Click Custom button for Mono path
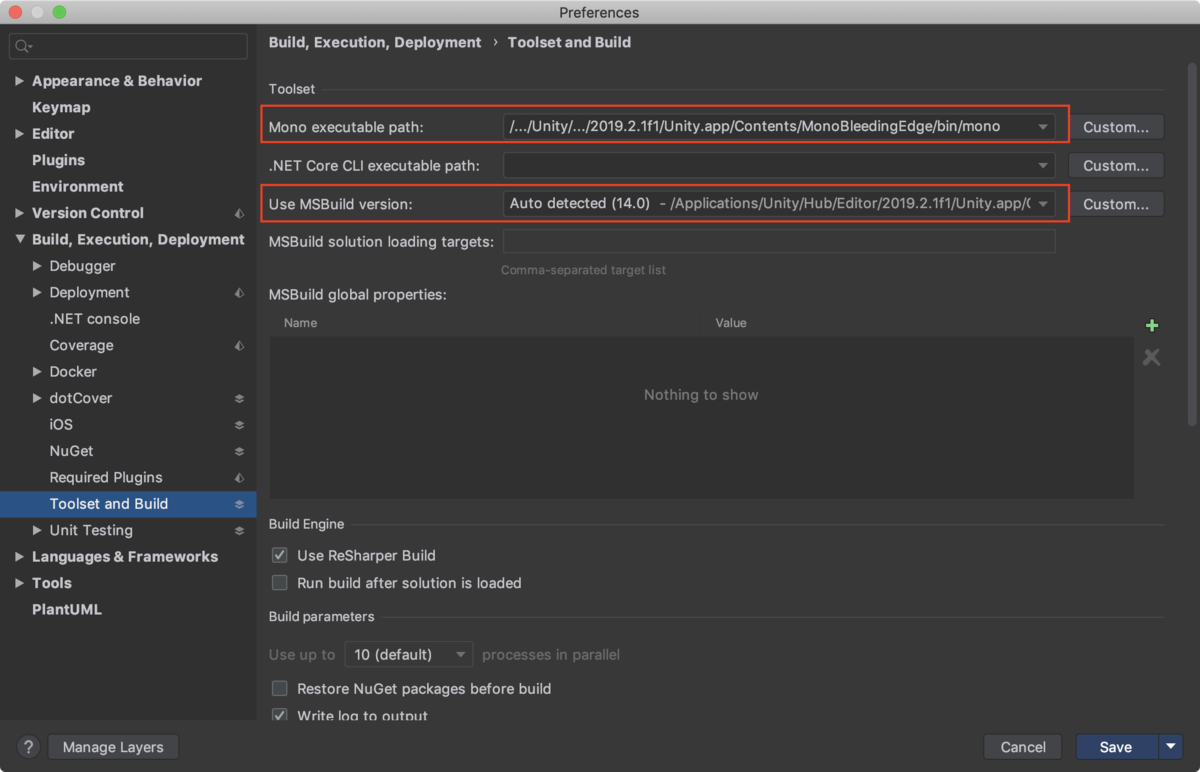Viewport: 1200px width, 772px height. pyautogui.click(x=1116, y=127)
